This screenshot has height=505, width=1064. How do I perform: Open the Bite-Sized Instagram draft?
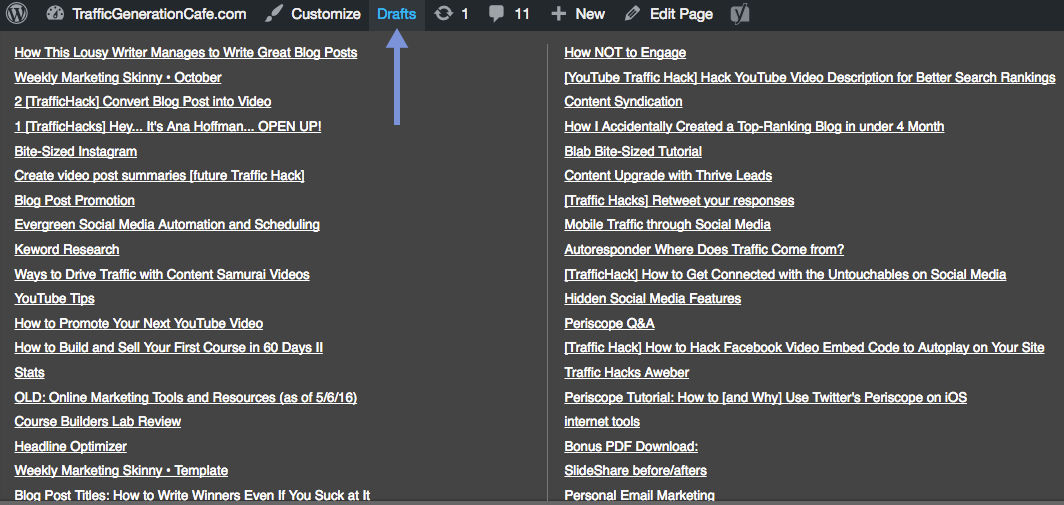tap(75, 151)
